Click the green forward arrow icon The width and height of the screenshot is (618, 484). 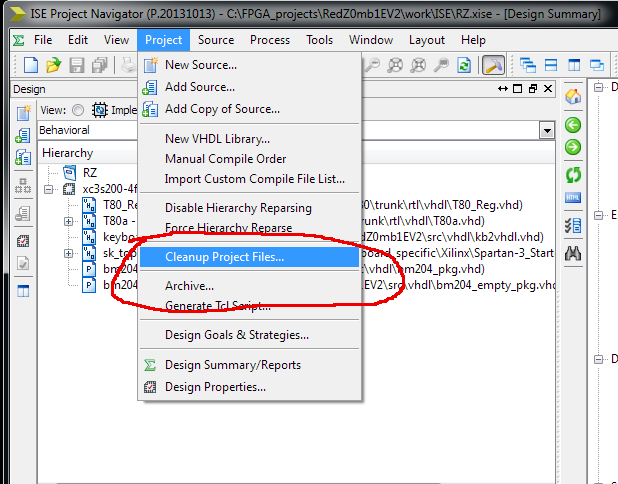click(573, 147)
